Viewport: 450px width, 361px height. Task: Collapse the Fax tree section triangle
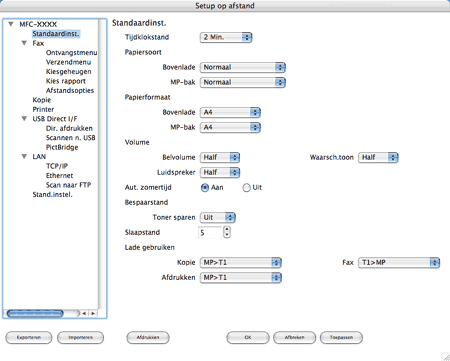[24, 43]
